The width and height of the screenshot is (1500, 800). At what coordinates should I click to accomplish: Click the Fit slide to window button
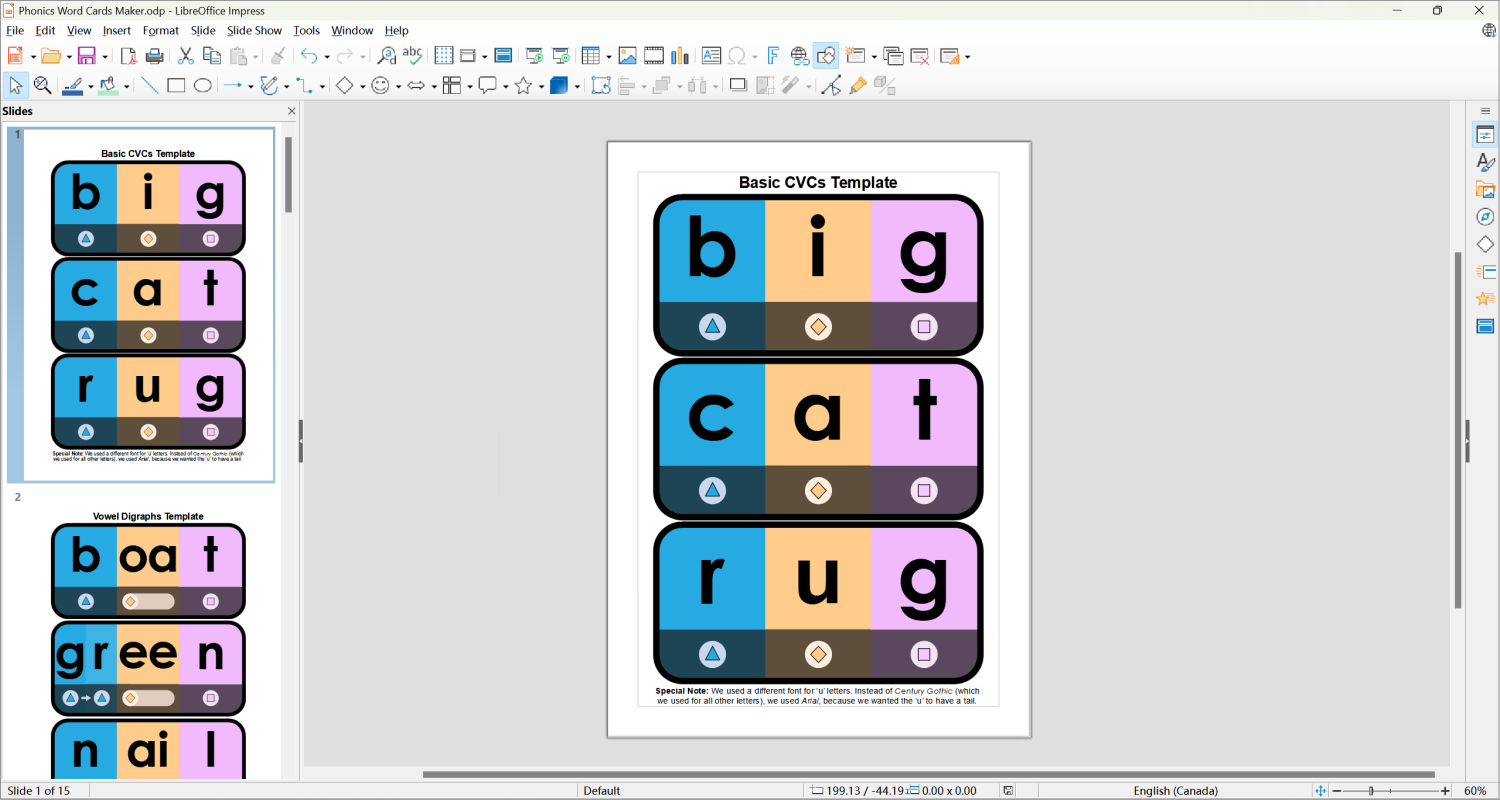(1321, 791)
